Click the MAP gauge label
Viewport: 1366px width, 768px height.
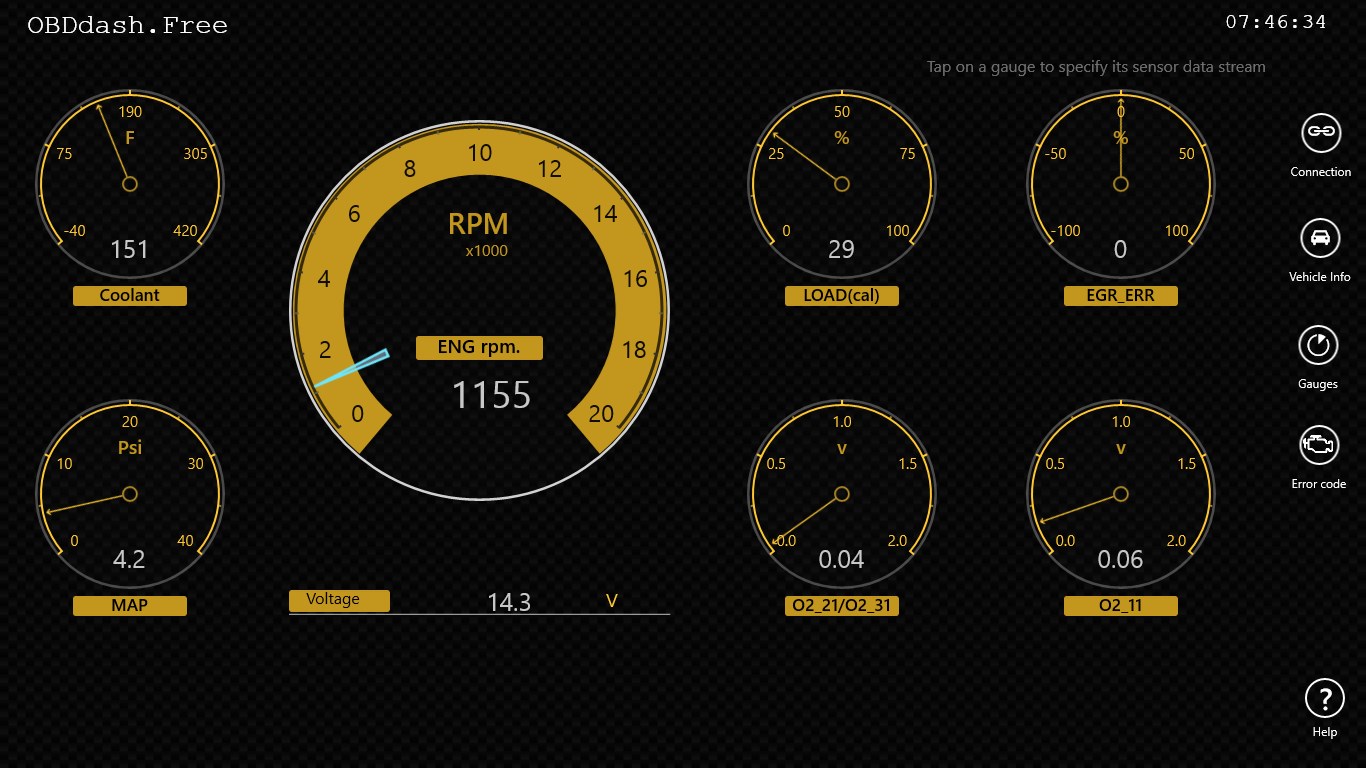(129, 605)
